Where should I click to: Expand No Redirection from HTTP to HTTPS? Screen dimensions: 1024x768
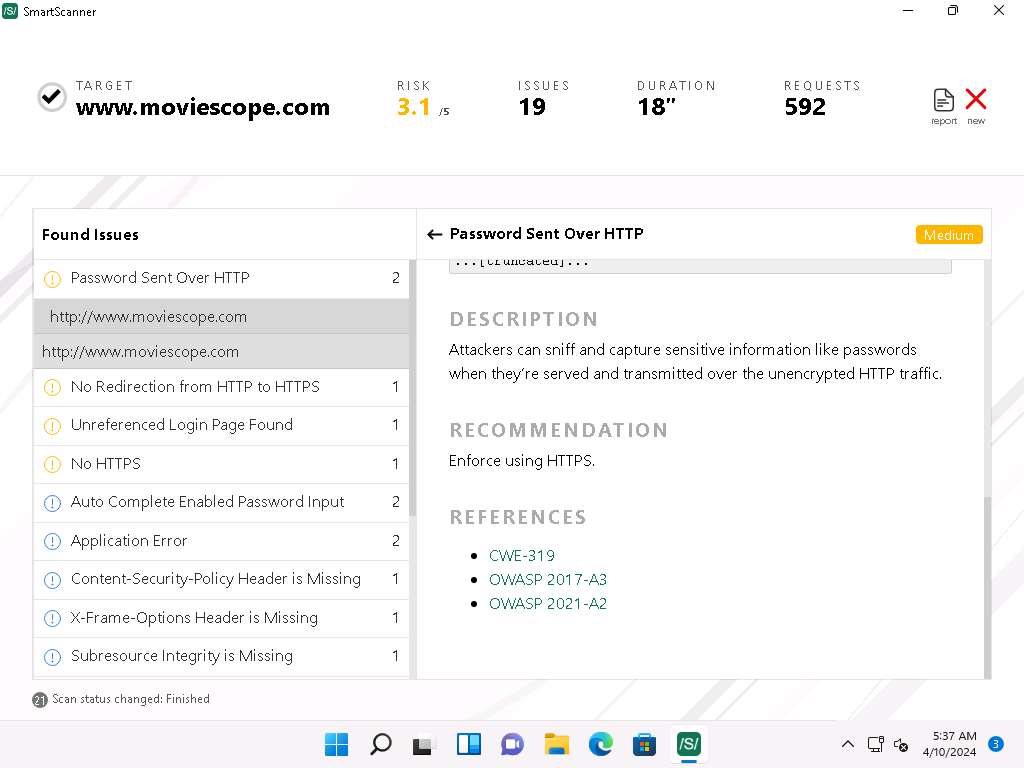coord(195,387)
